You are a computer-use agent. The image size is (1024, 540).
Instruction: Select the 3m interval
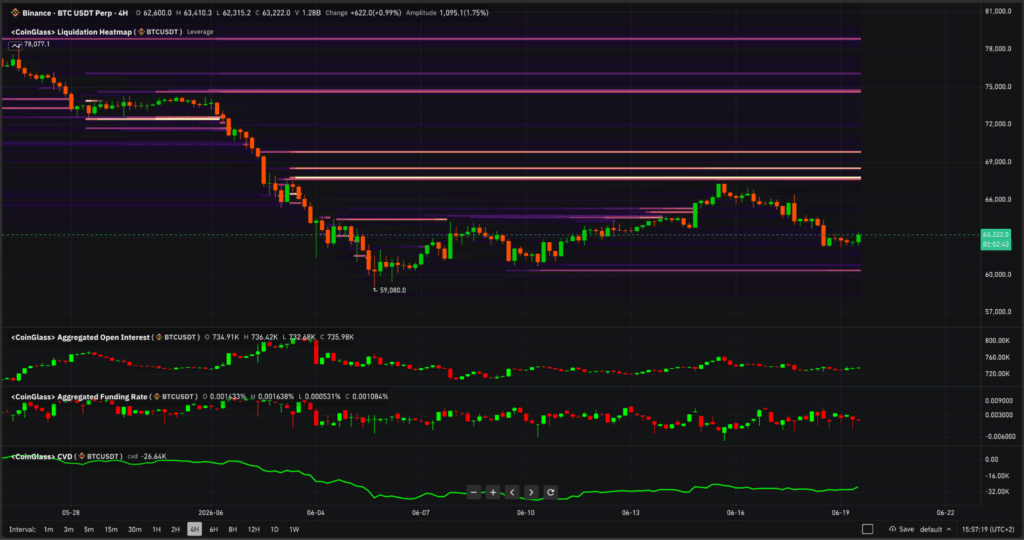69,529
